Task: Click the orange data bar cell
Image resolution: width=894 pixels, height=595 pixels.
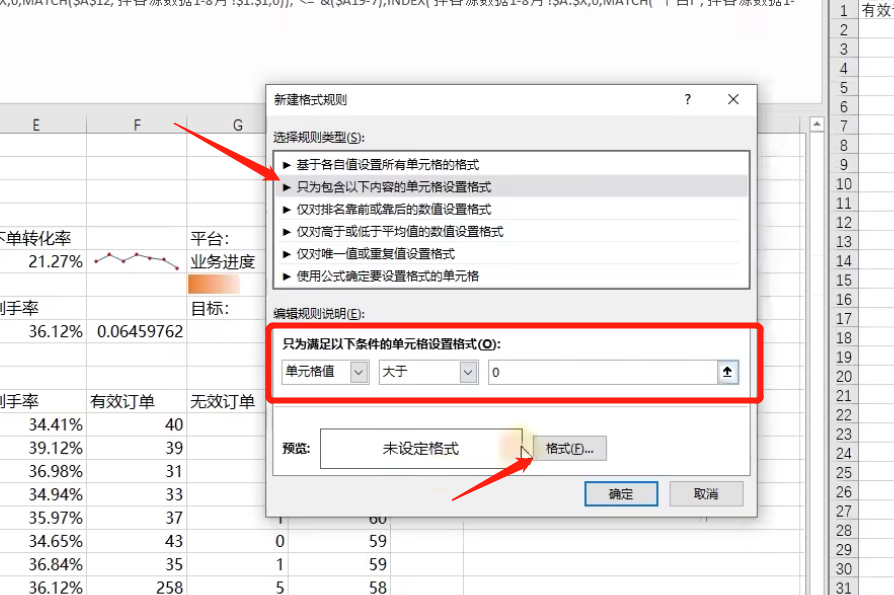Action: 226,284
